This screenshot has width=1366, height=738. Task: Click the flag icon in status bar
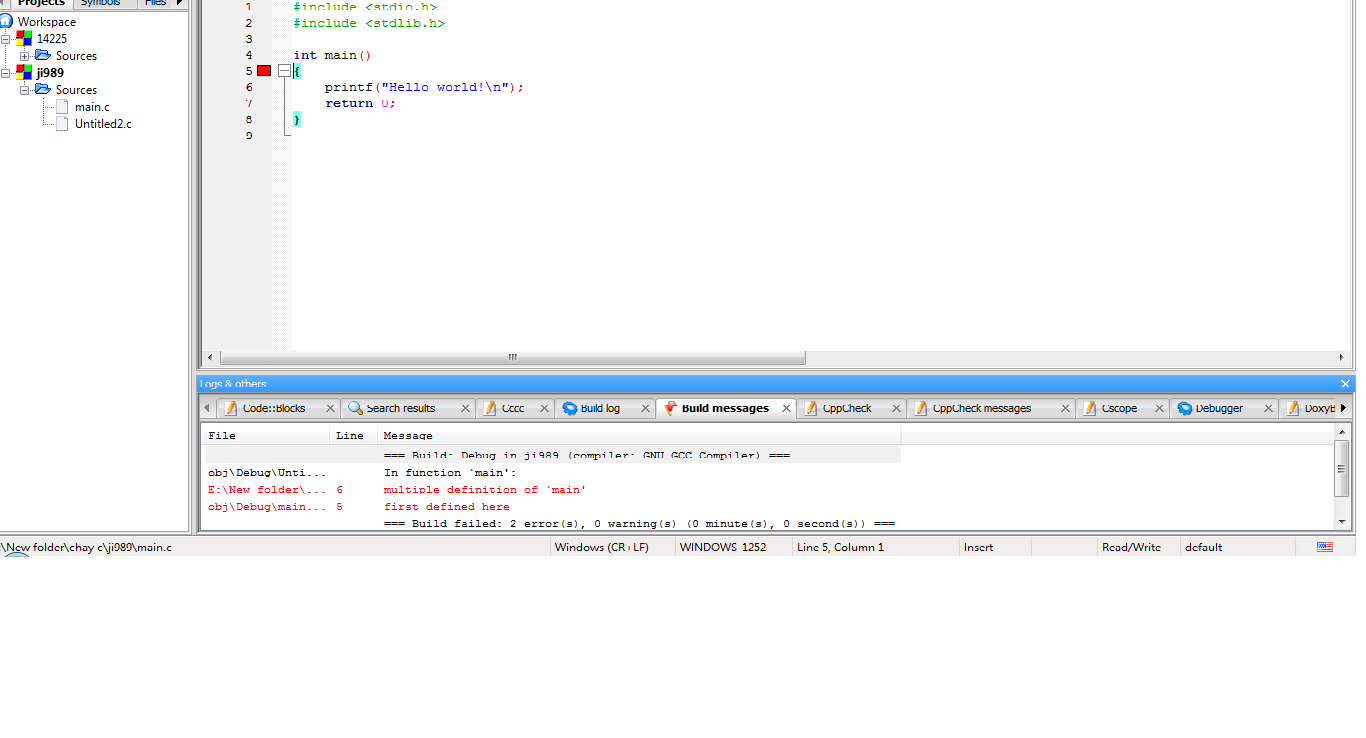point(1325,547)
